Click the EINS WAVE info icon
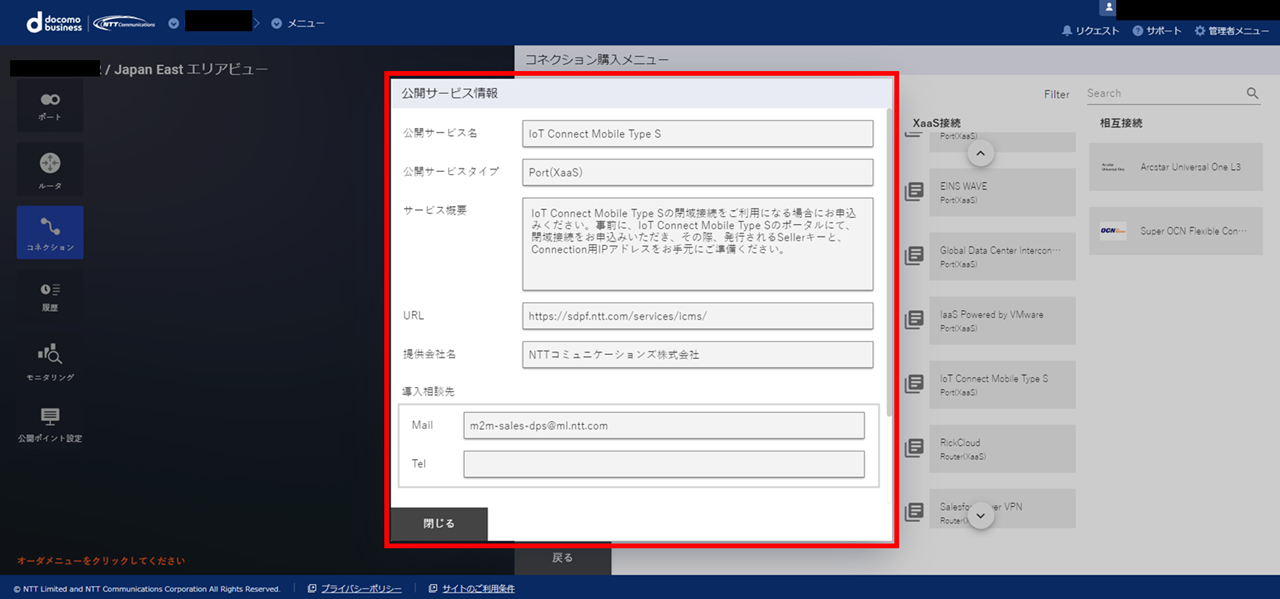This screenshot has width=1280, height=599. (914, 191)
